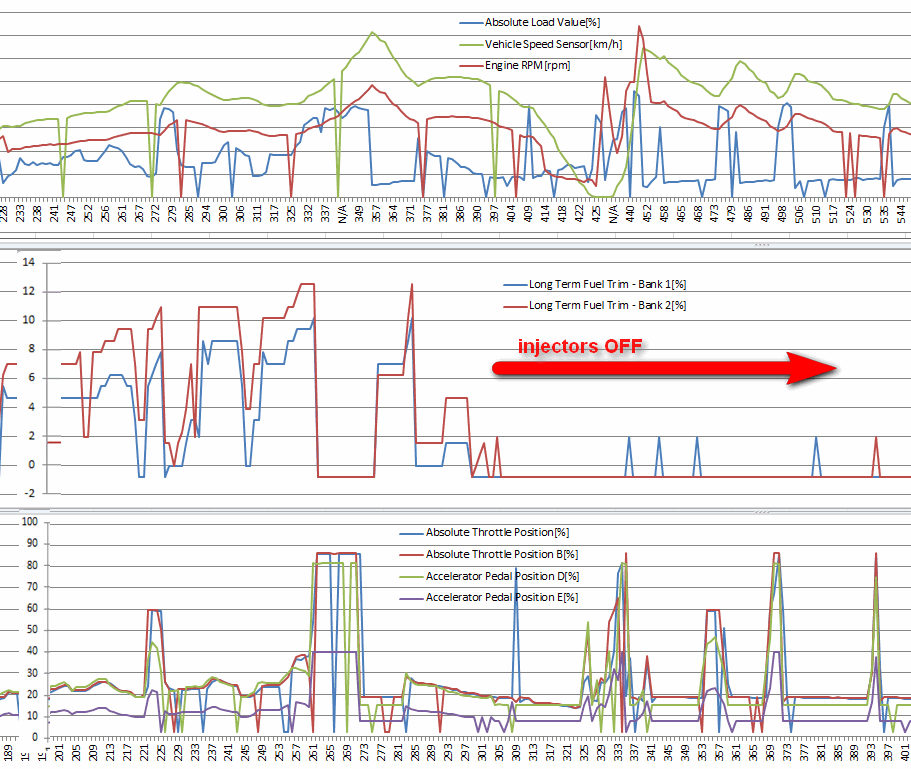Screen dimensions: 911x769
Task: Click the splitter between top and middle charts
Action: [456, 246]
